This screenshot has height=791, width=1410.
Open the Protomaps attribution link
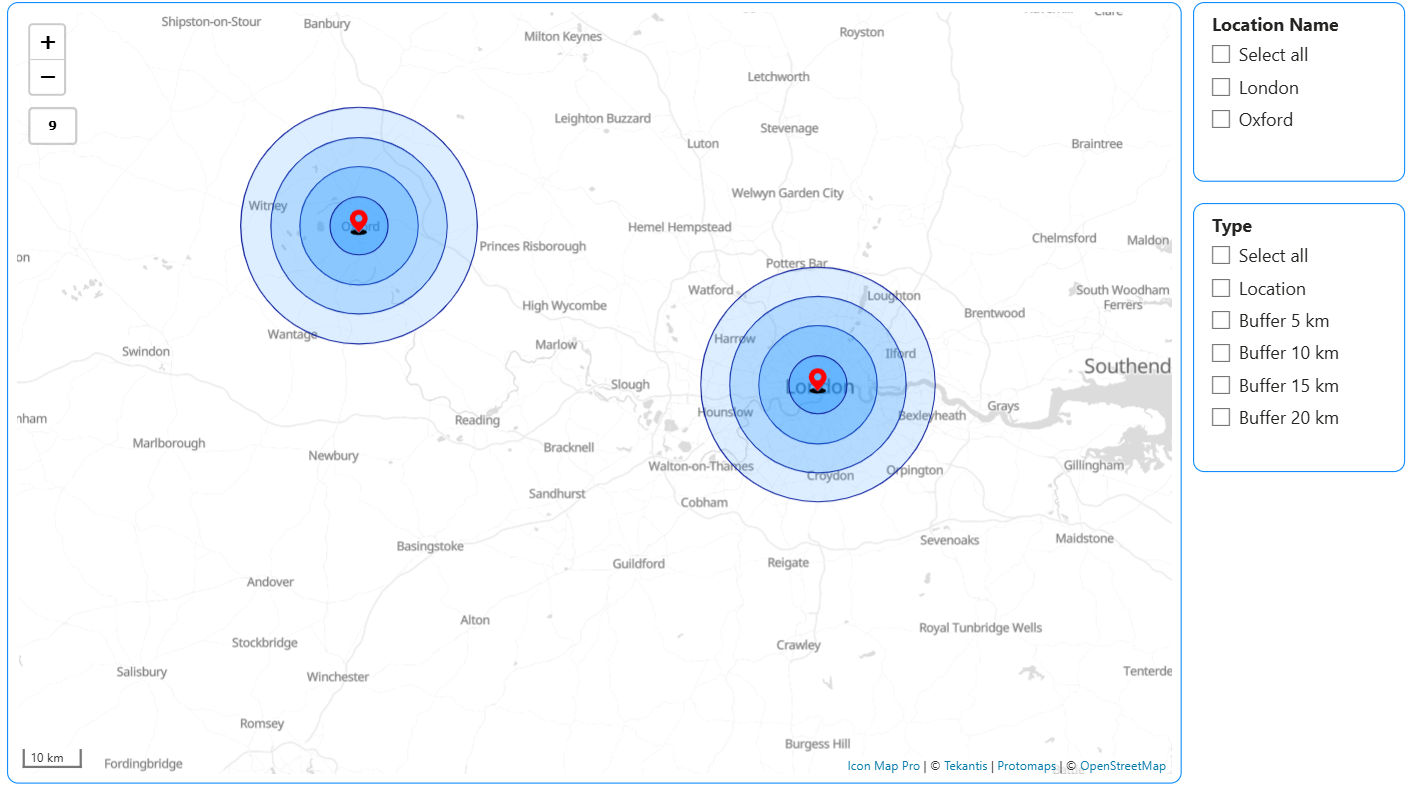(x=1026, y=765)
